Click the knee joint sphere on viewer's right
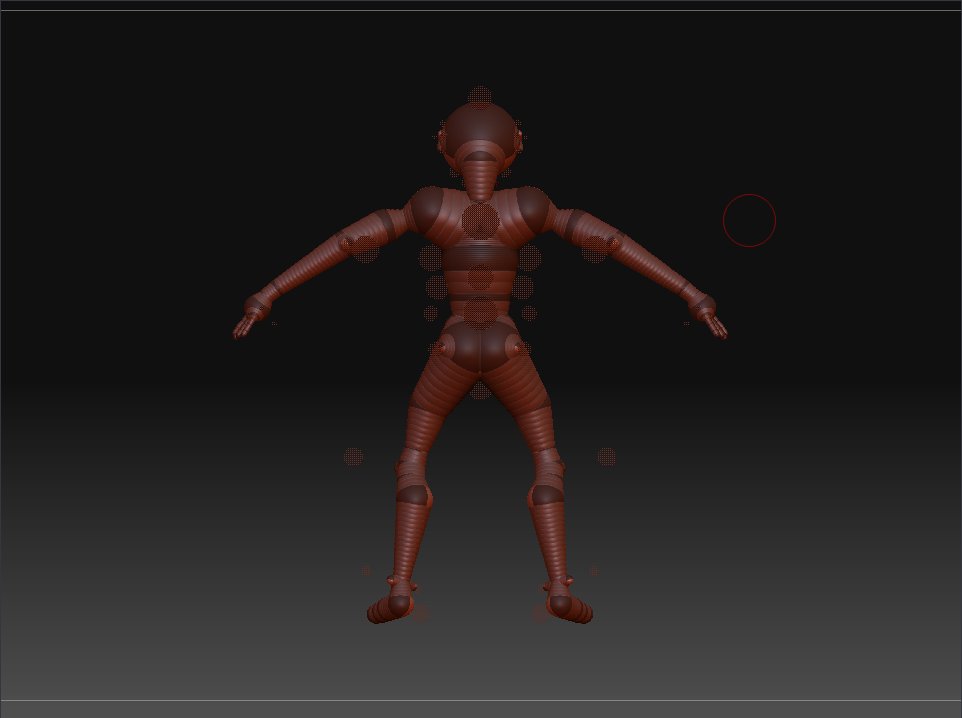 coord(546,494)
